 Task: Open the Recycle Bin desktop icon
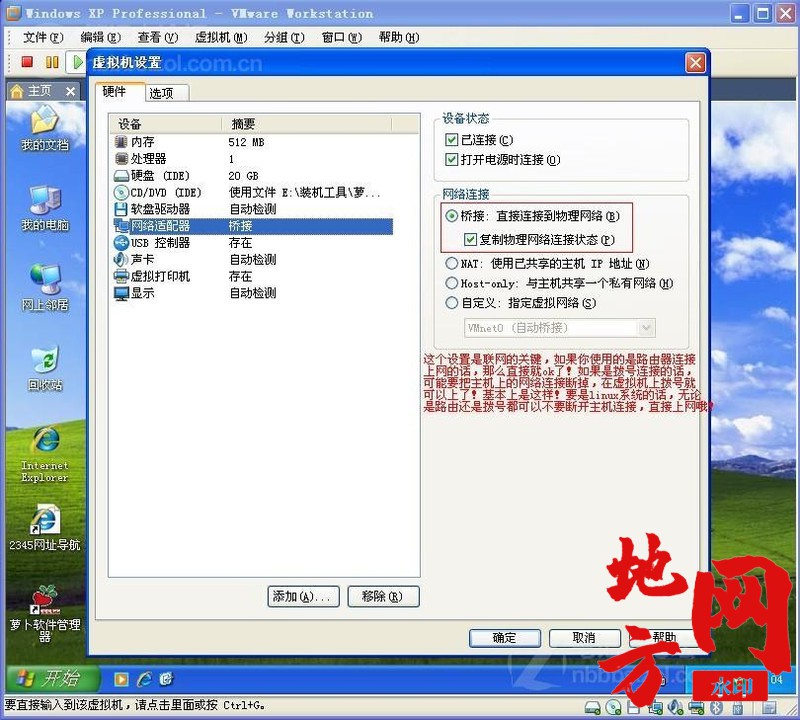tap(45, 368)
